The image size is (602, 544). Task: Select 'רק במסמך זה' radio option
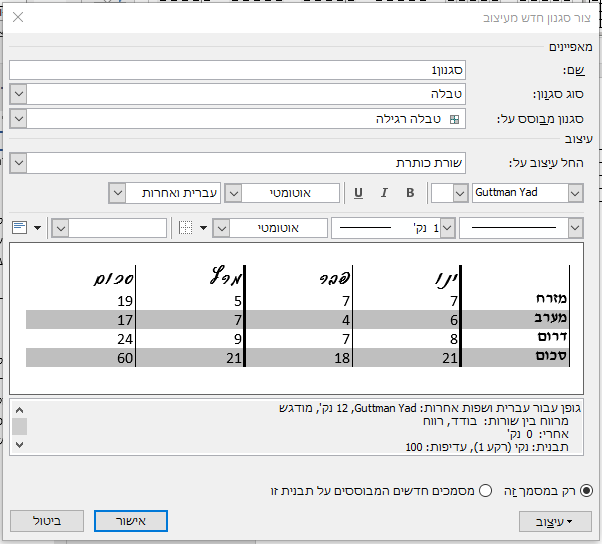(x=586, y=491)
